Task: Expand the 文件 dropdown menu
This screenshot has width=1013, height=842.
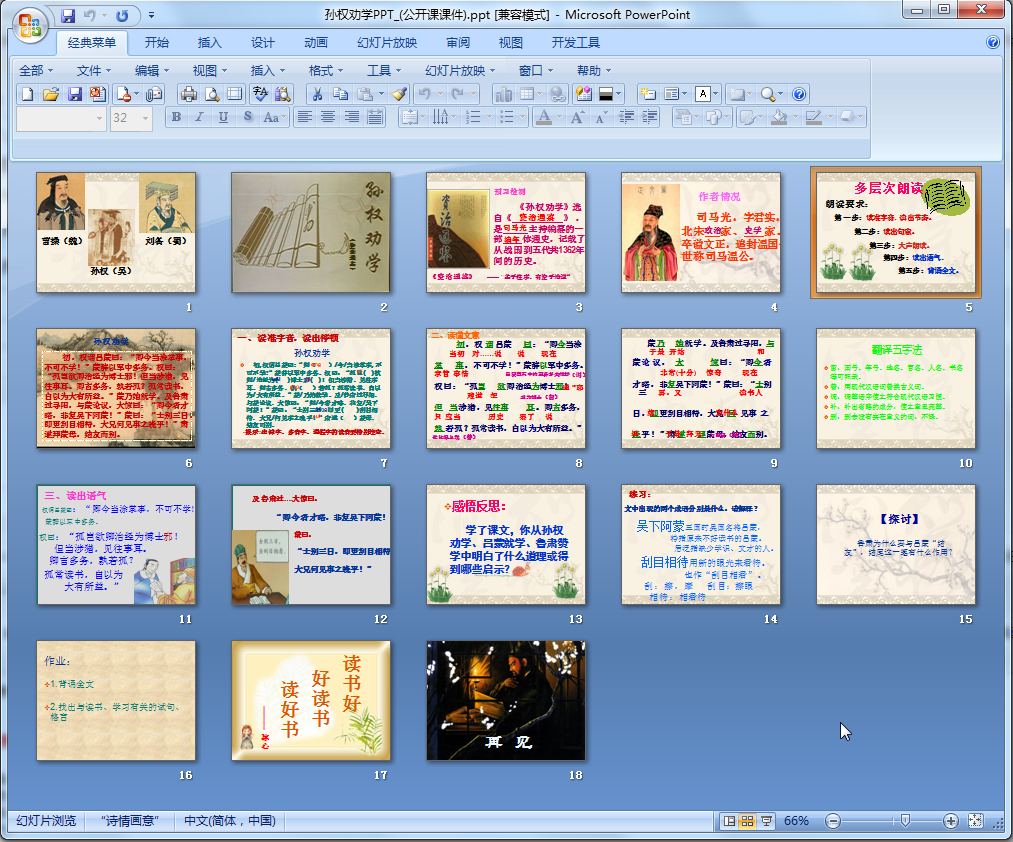Action: pos(94,70)
